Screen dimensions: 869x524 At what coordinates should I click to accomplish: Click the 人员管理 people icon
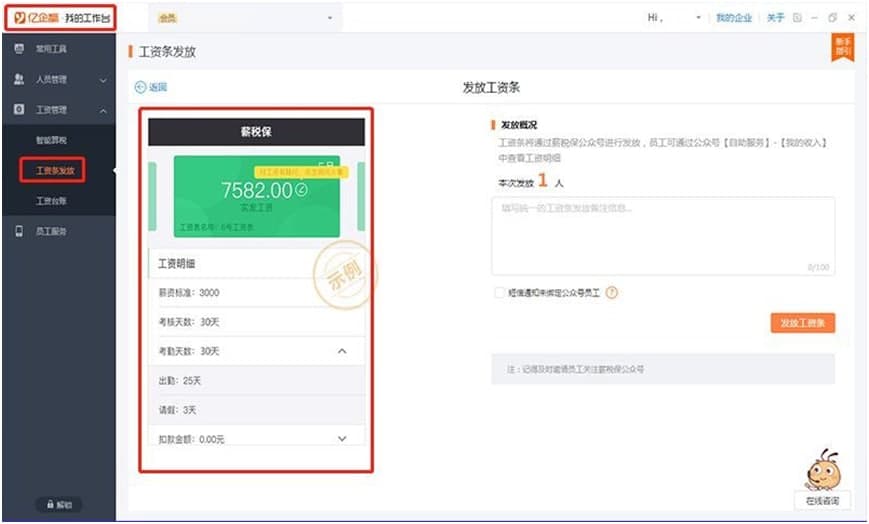click(x=19, y=79)
